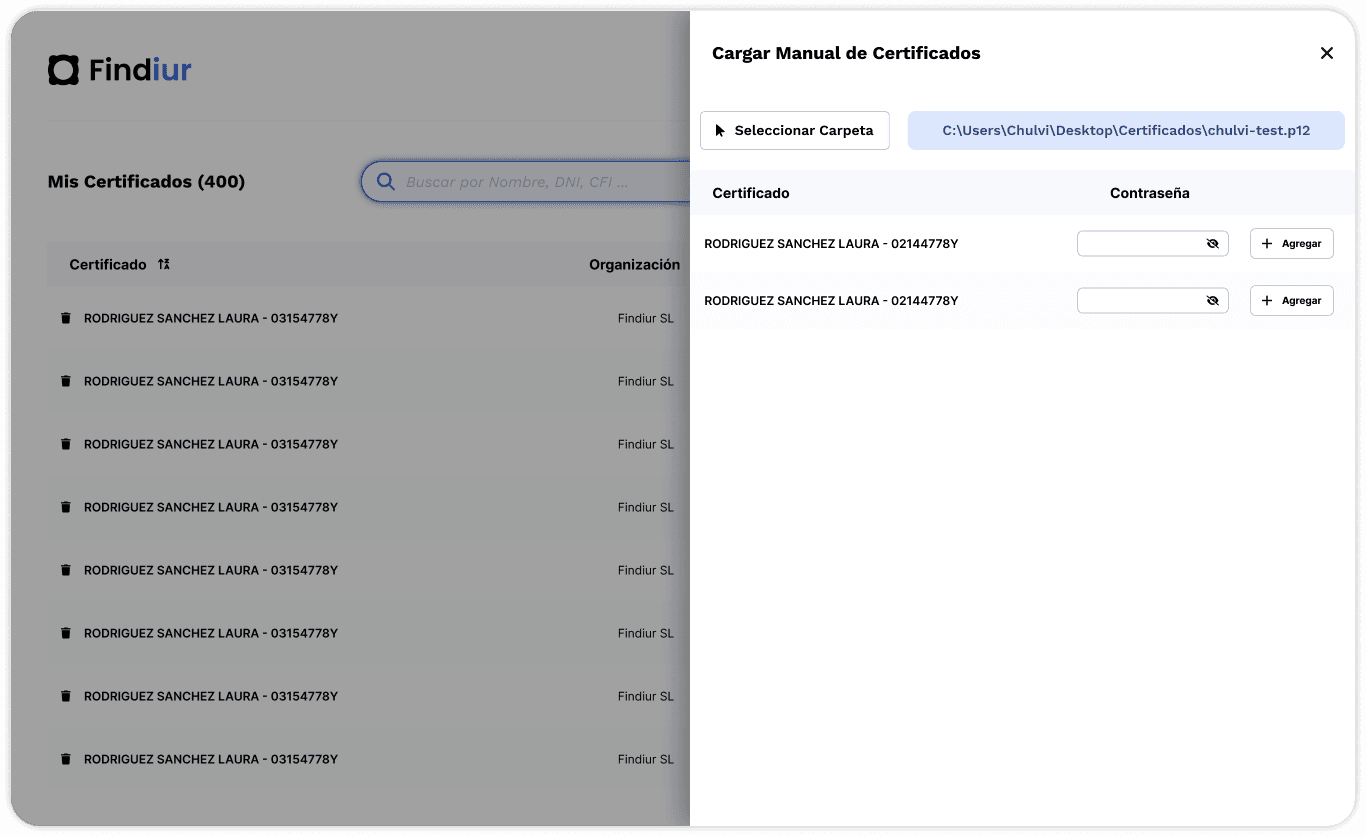Click Agregar button in the second panel row
The image size is (1366, 836).
(1292, 300)
